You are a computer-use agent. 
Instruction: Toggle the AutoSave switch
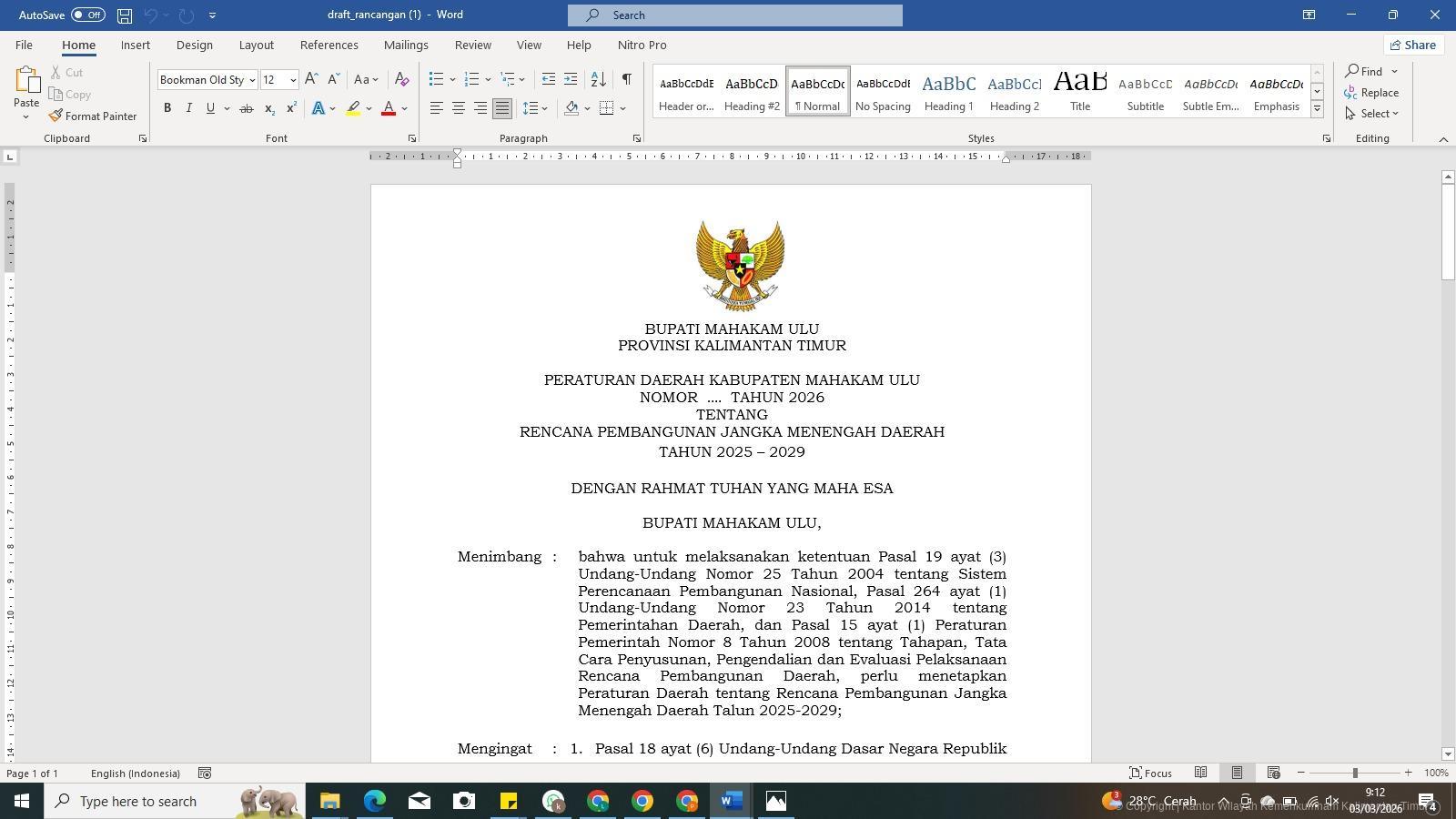coord(87,15)
